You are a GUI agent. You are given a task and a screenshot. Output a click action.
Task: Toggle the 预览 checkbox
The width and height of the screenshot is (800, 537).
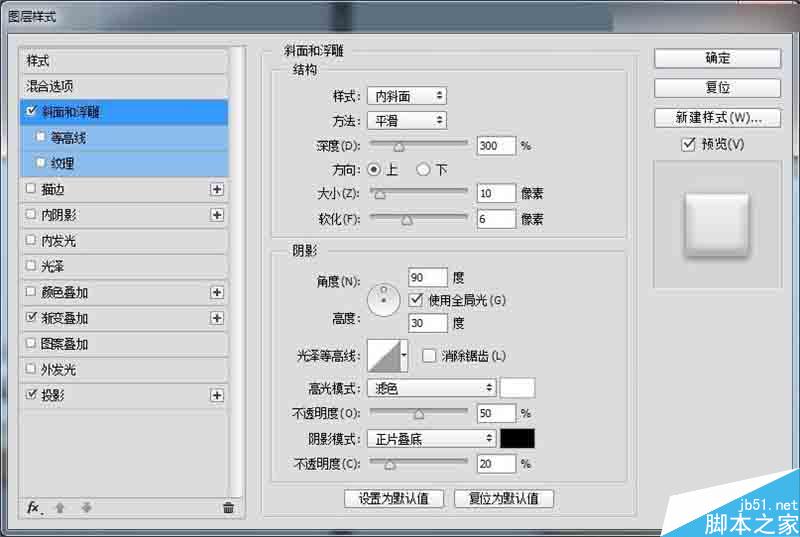click(688, 144)
